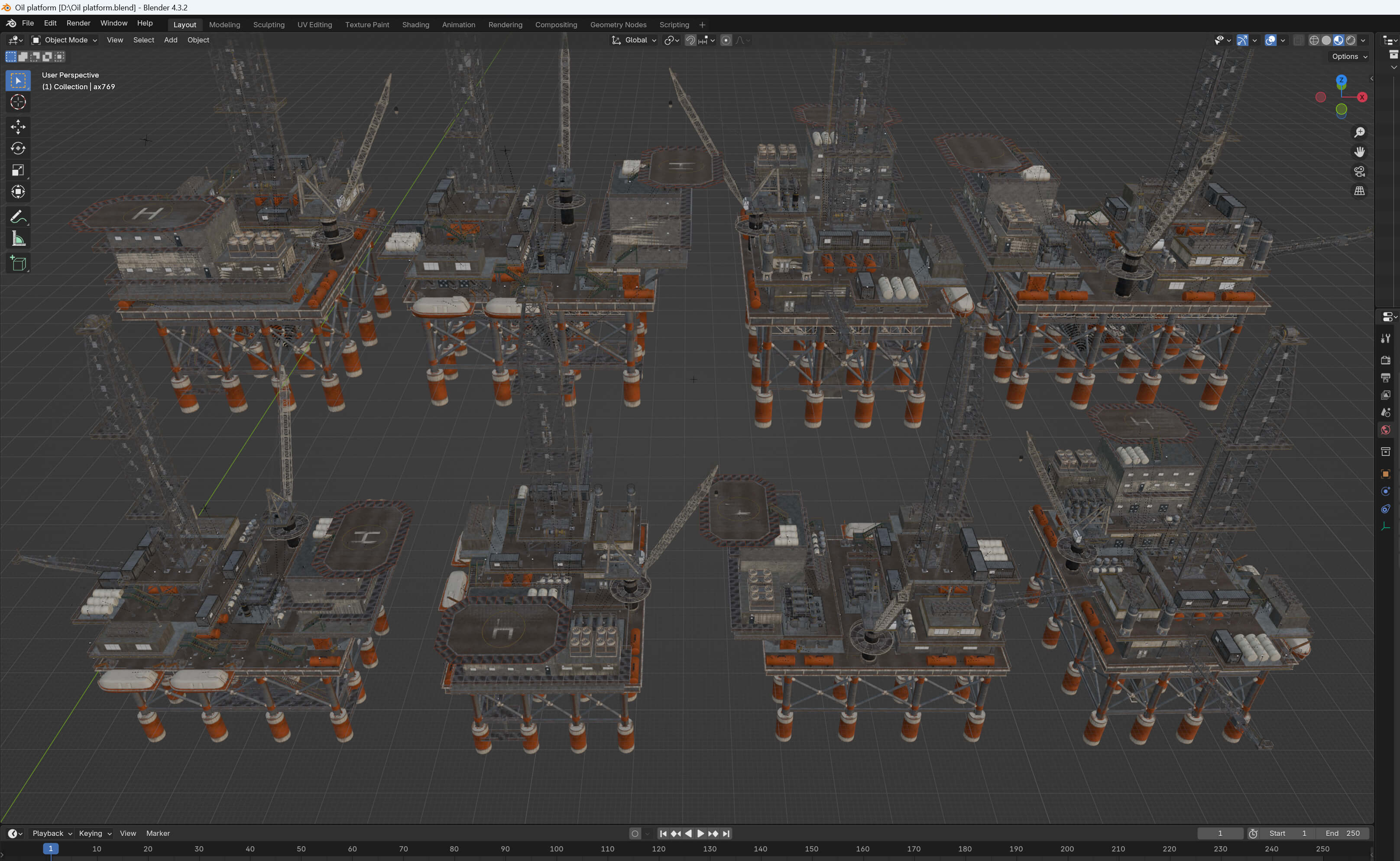Click the hand-shaped Move View icon
The width and height of the screenshot is (1400, 861).
point(1359,152)
